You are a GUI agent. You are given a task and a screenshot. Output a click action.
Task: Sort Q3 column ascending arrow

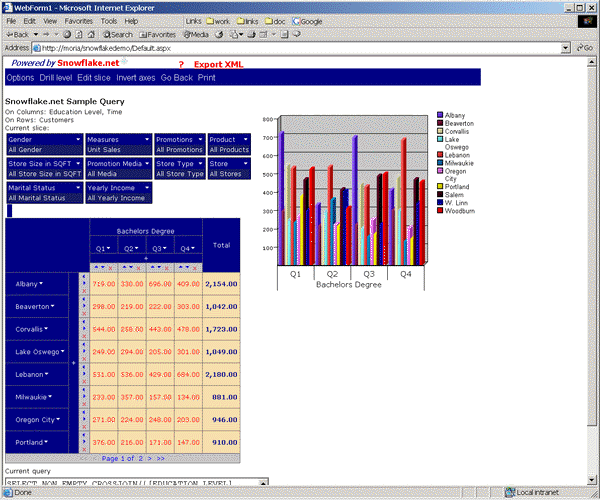[153, 267]
